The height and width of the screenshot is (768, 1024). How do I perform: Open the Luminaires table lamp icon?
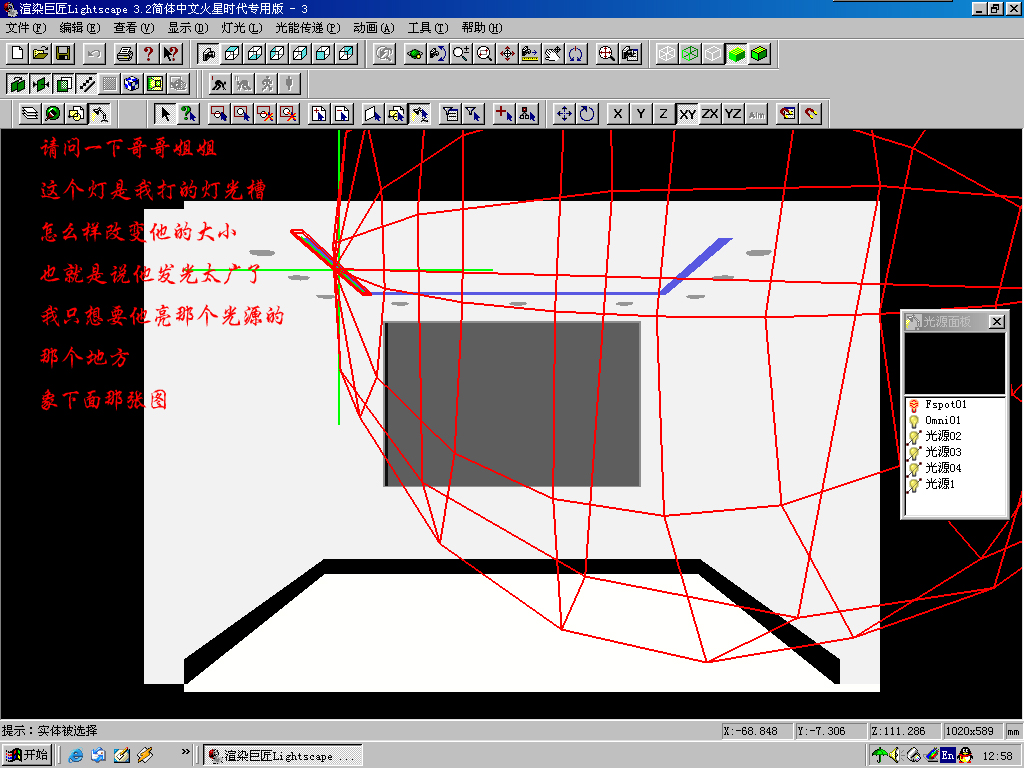99,114
